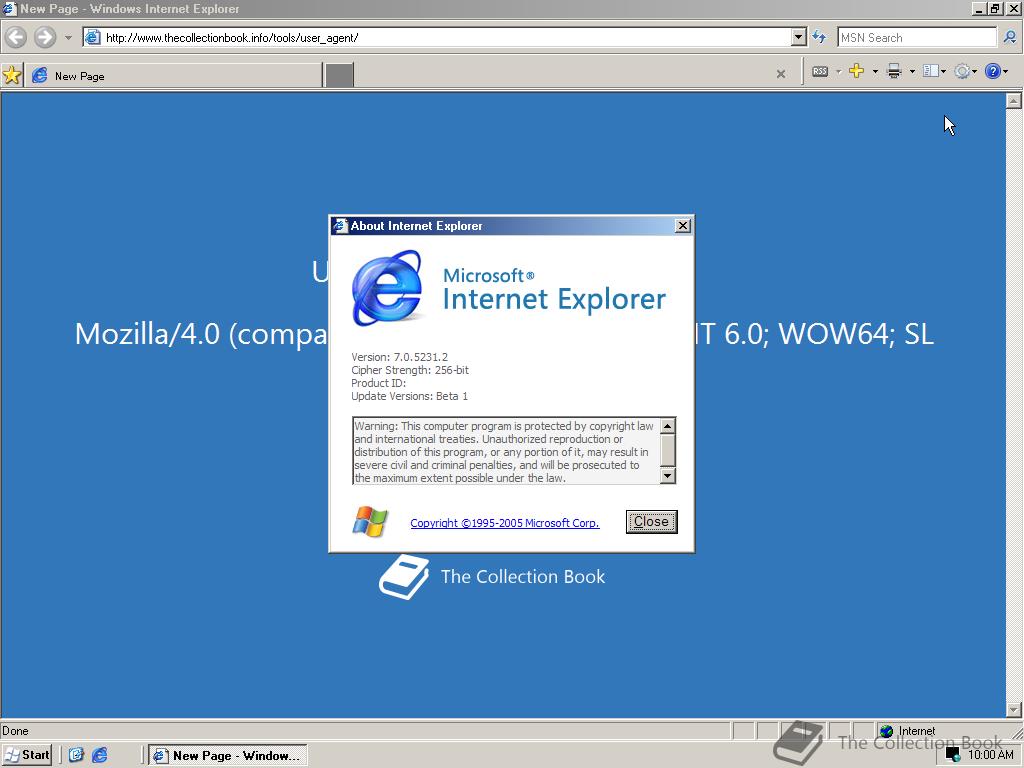The height and width of the screenshot is (768, 1024).
Task: Open Copyright 1995-2005 Microsoft Corp. link
Action: (505, 522)
